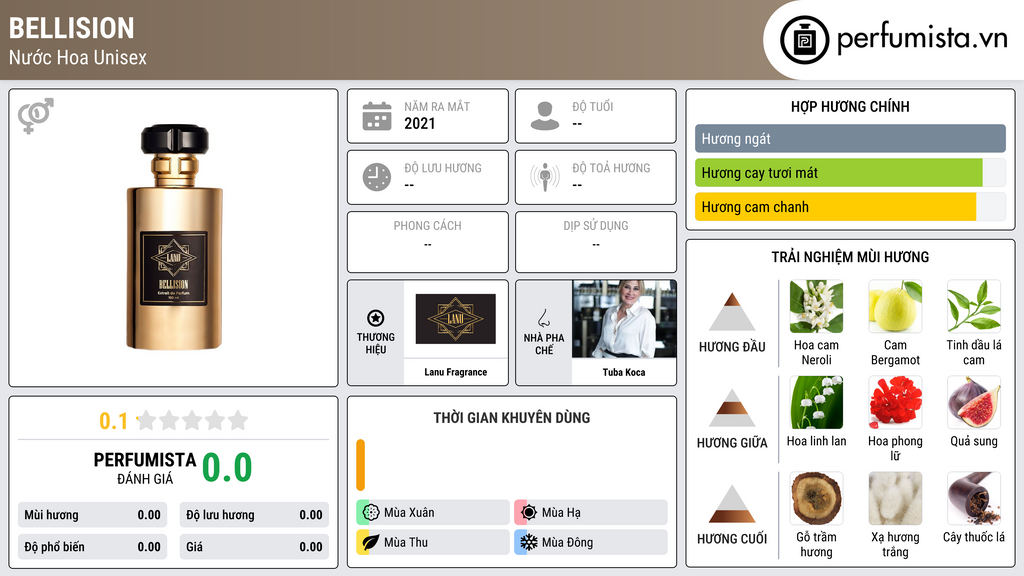Click the Mùi hương score row
Viewport: 1024px width, 576px height.
pos(92,515)
